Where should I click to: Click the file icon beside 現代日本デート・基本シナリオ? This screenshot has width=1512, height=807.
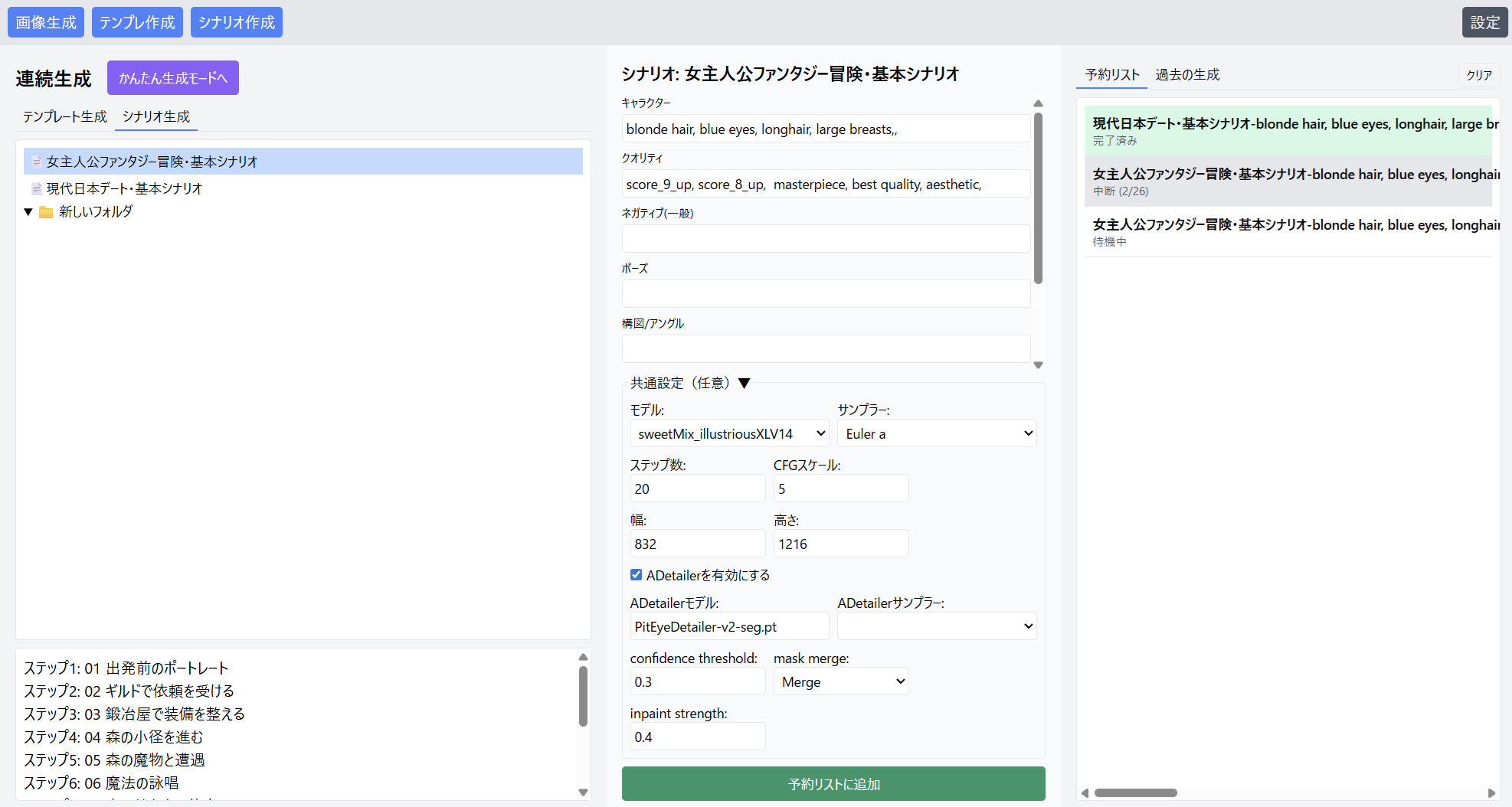click(x=36, y=188)
